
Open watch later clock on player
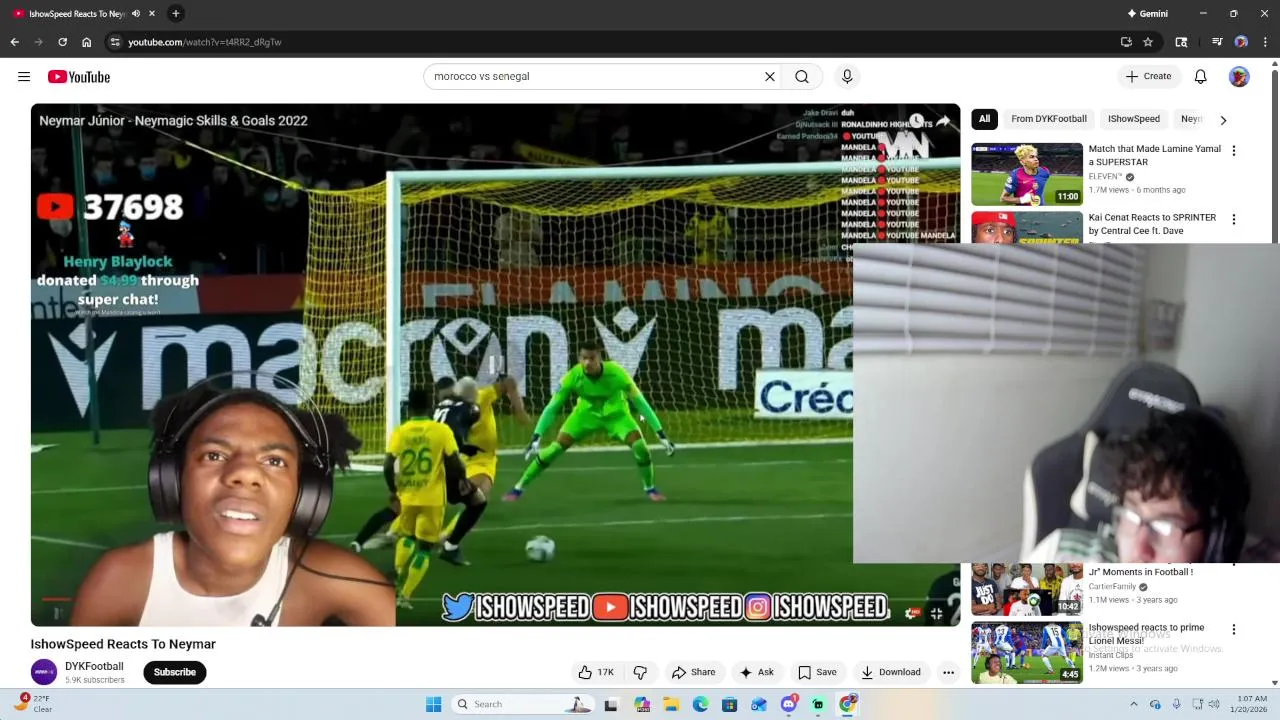click(x=915, y=121)
